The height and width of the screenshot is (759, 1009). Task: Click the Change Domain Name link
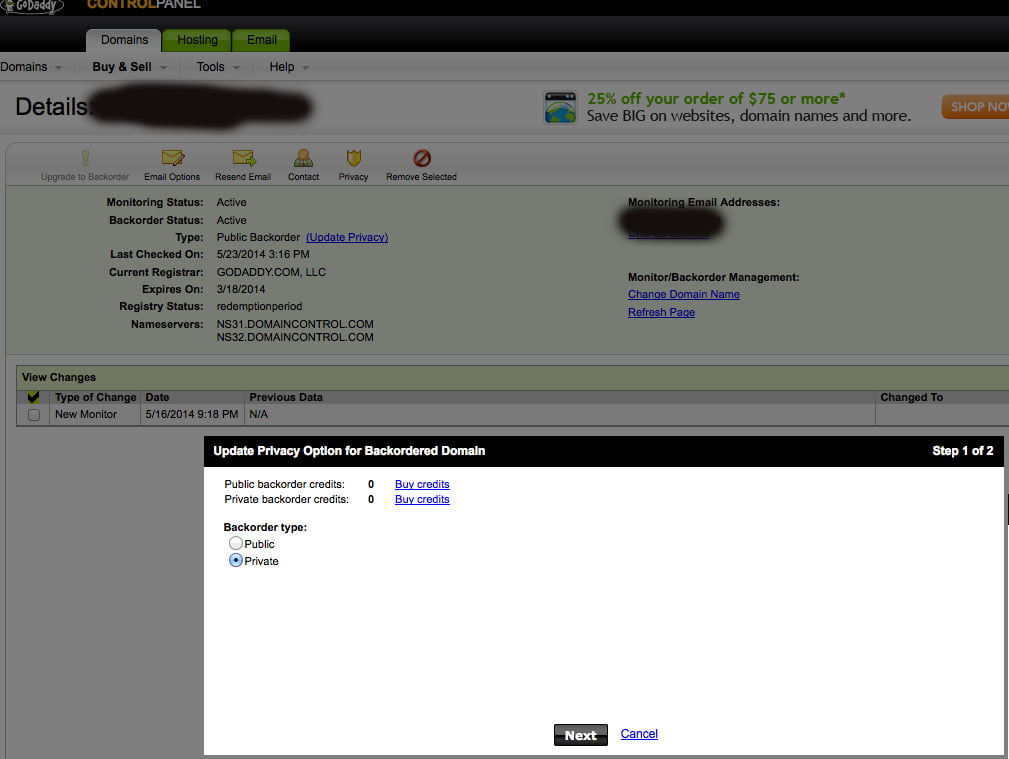click(683, 294)
